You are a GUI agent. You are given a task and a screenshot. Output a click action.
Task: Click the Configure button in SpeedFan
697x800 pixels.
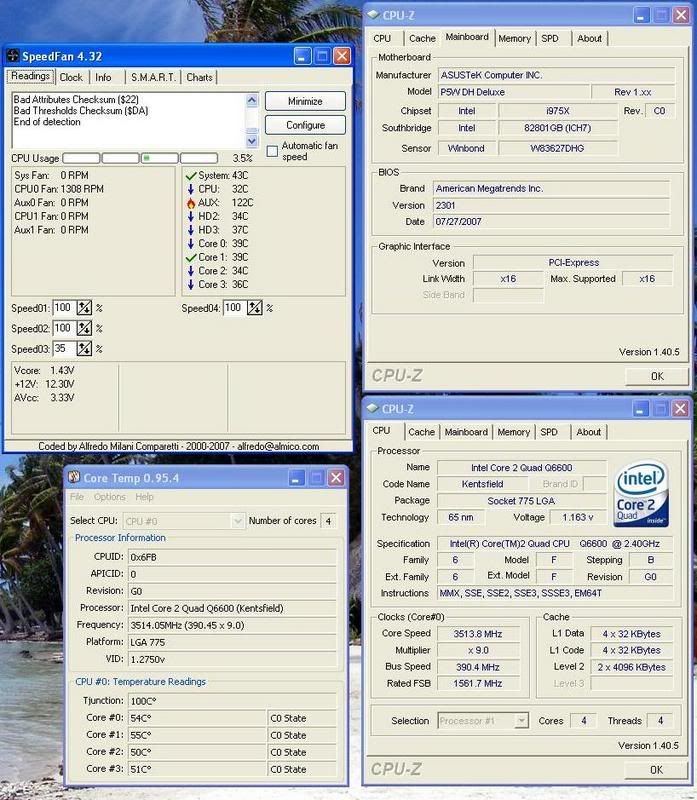coord(305,125)
